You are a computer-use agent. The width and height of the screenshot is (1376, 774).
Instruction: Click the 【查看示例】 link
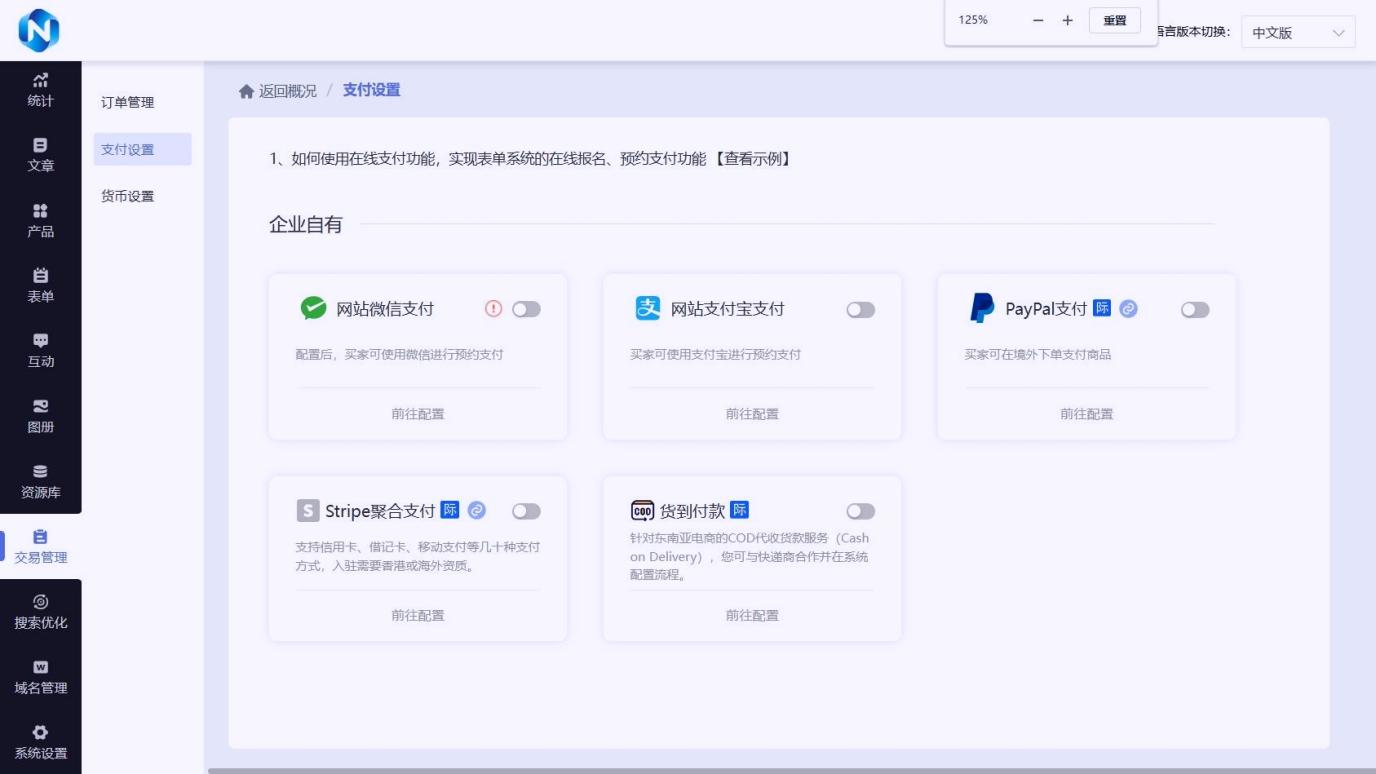(x=753, y=159)
